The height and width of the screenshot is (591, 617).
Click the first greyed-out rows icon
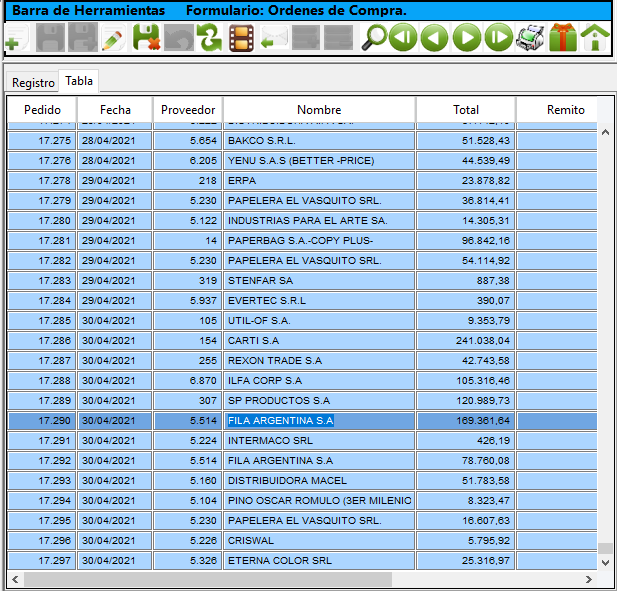(306, 38)
